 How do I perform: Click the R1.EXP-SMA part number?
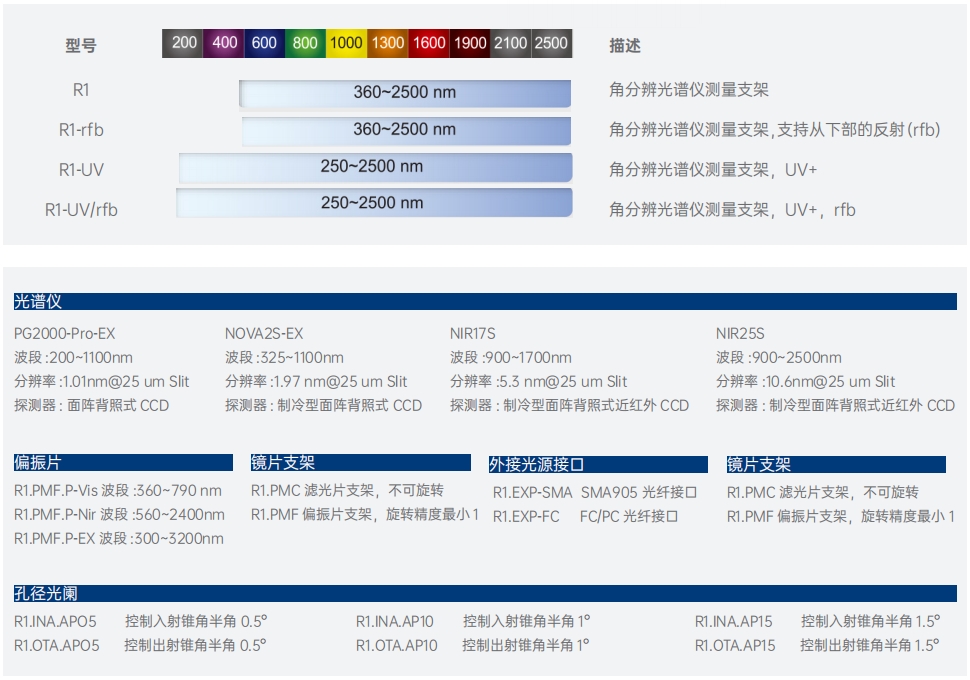[x=532, y=493]
